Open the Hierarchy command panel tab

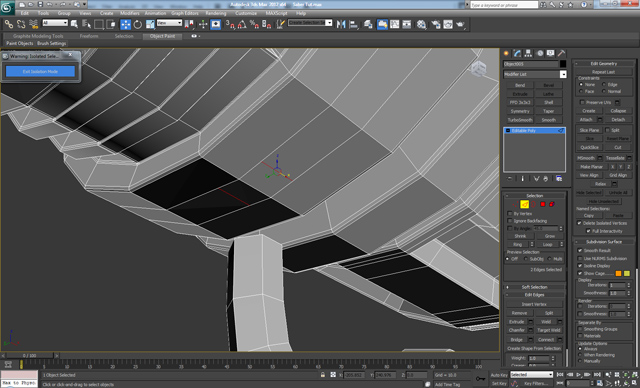pyautogui.click(x=529, y=53)
